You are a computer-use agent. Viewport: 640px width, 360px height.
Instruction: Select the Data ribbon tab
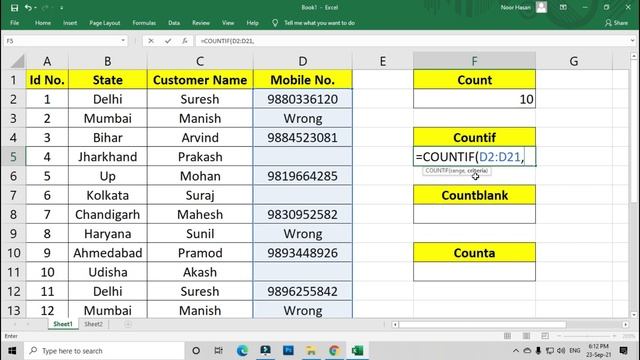pos(174,23)
